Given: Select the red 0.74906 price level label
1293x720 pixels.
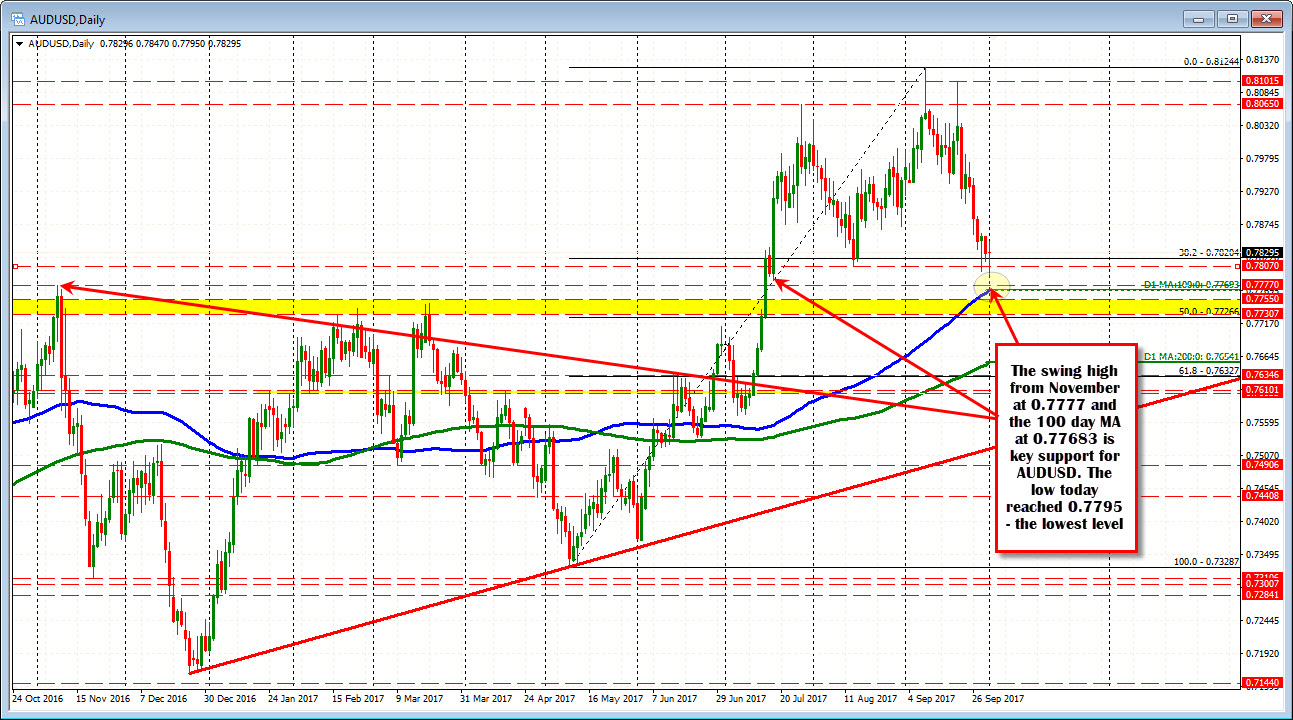Looking at the screenshot, I should pos(1260,465).
